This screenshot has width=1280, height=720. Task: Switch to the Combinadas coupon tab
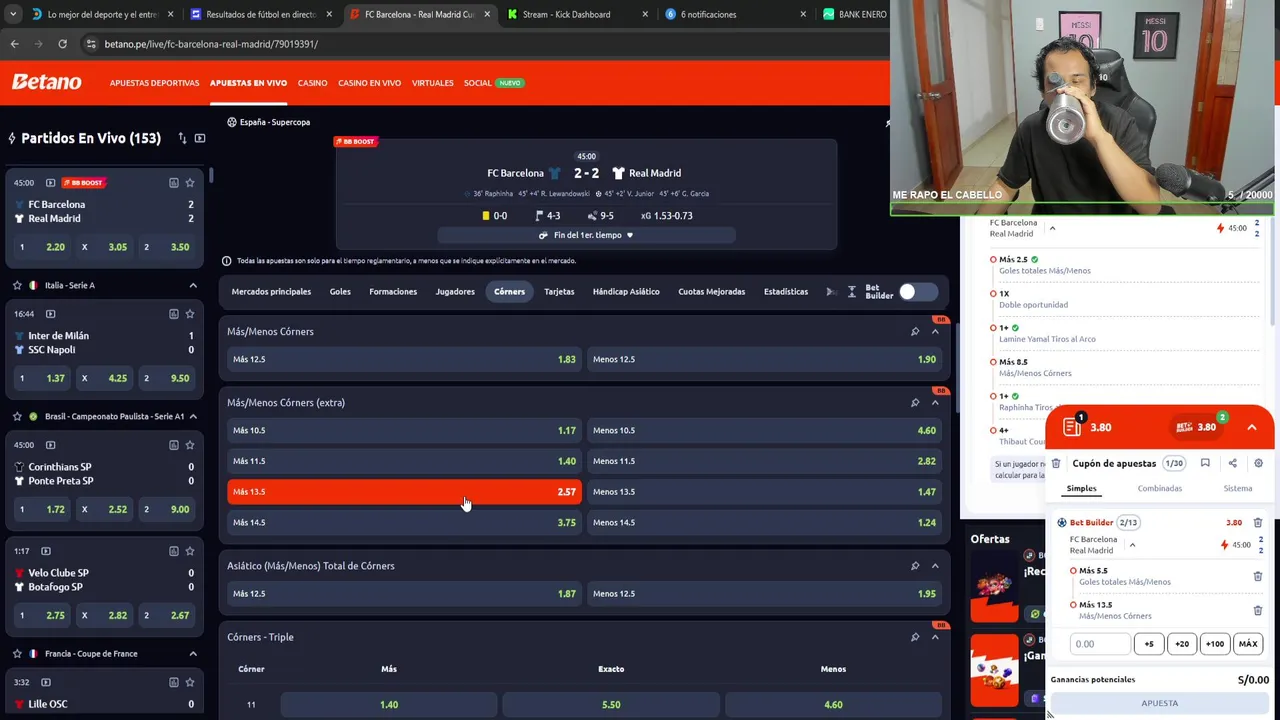(x=1159, y=488)
